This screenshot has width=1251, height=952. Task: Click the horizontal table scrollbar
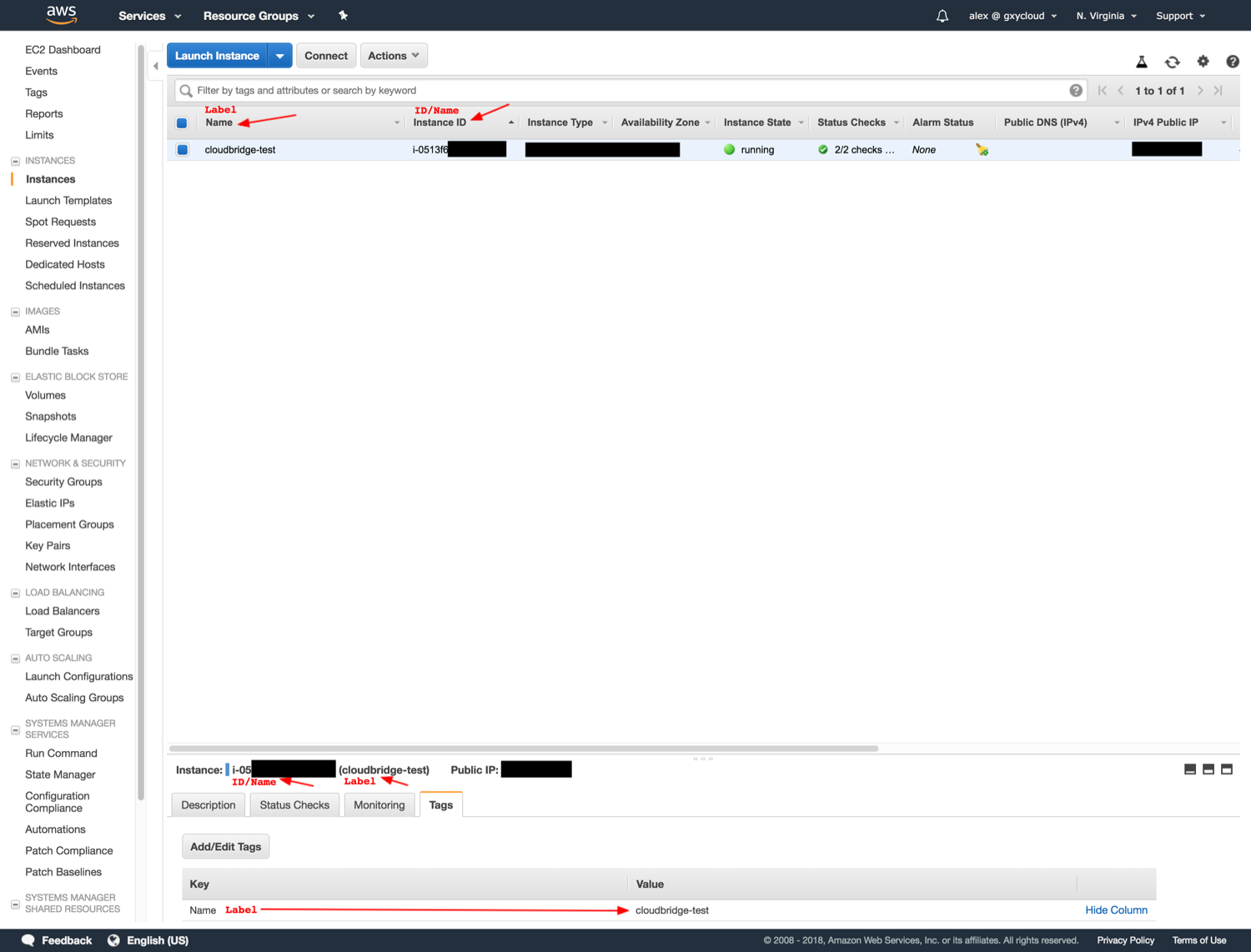tap(524, 749)
